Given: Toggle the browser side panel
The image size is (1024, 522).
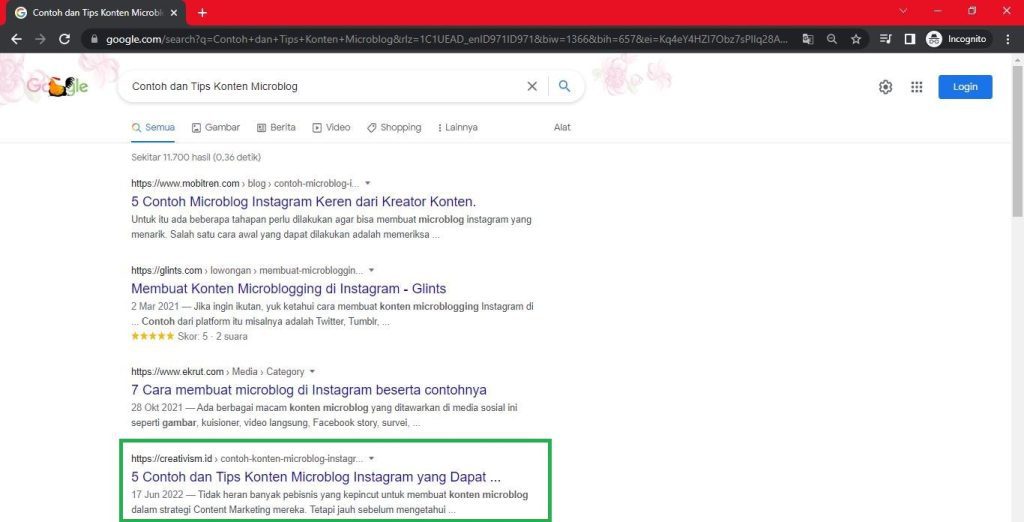Looking at the screenshot, I should click(909, 39).
